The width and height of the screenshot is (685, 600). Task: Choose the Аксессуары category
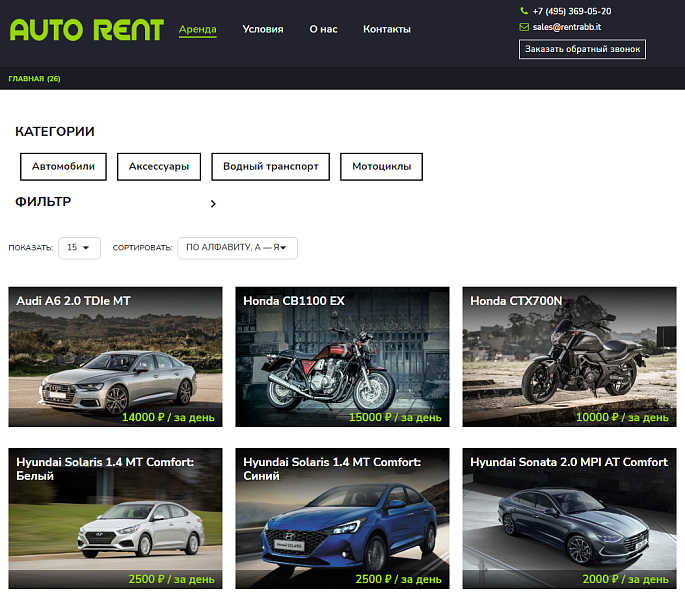click(159, 167)
